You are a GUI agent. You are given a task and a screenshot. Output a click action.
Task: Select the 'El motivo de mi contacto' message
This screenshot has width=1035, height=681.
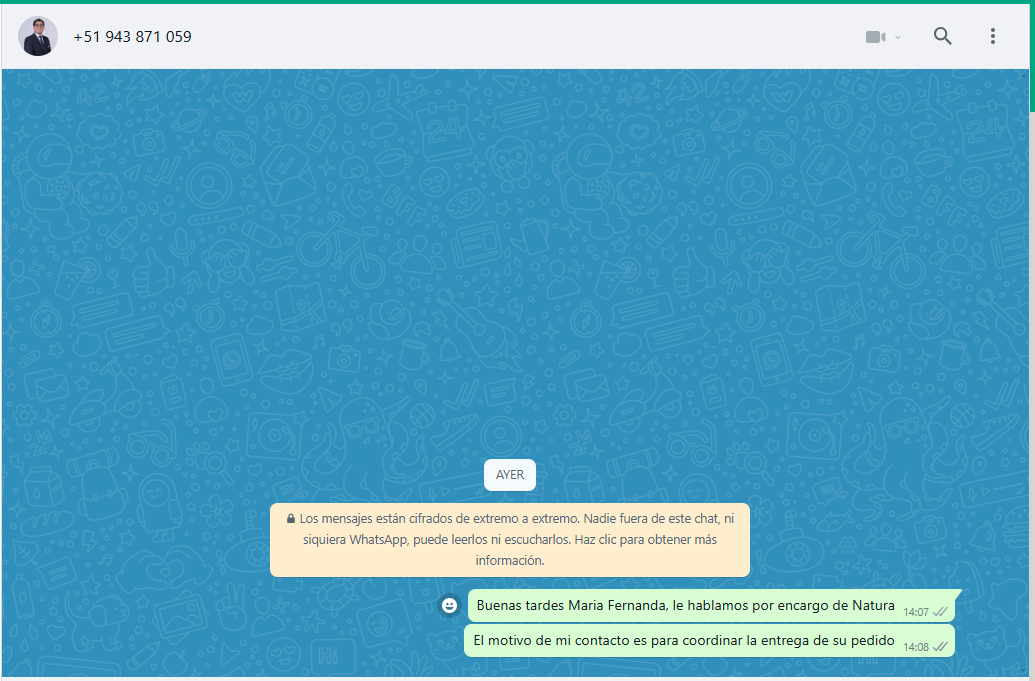coord(683,641)
